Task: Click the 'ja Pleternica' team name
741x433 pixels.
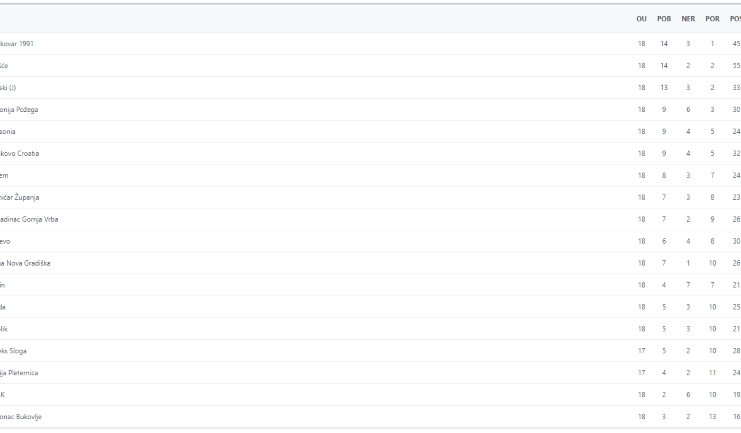Action: tap(19, 373)
